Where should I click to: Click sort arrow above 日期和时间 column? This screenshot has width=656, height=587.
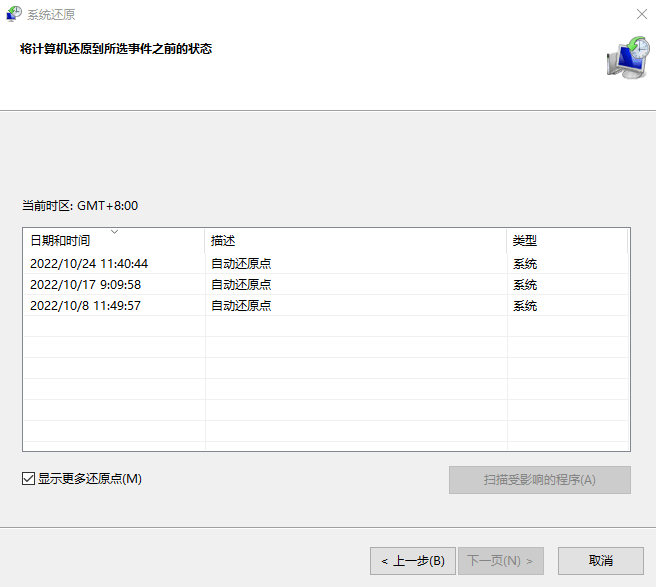pos(114,232)
